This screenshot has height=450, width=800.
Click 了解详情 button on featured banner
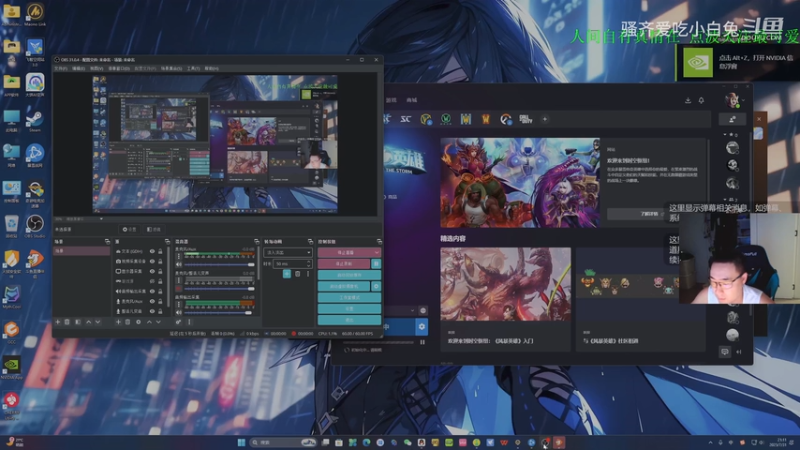649,214
